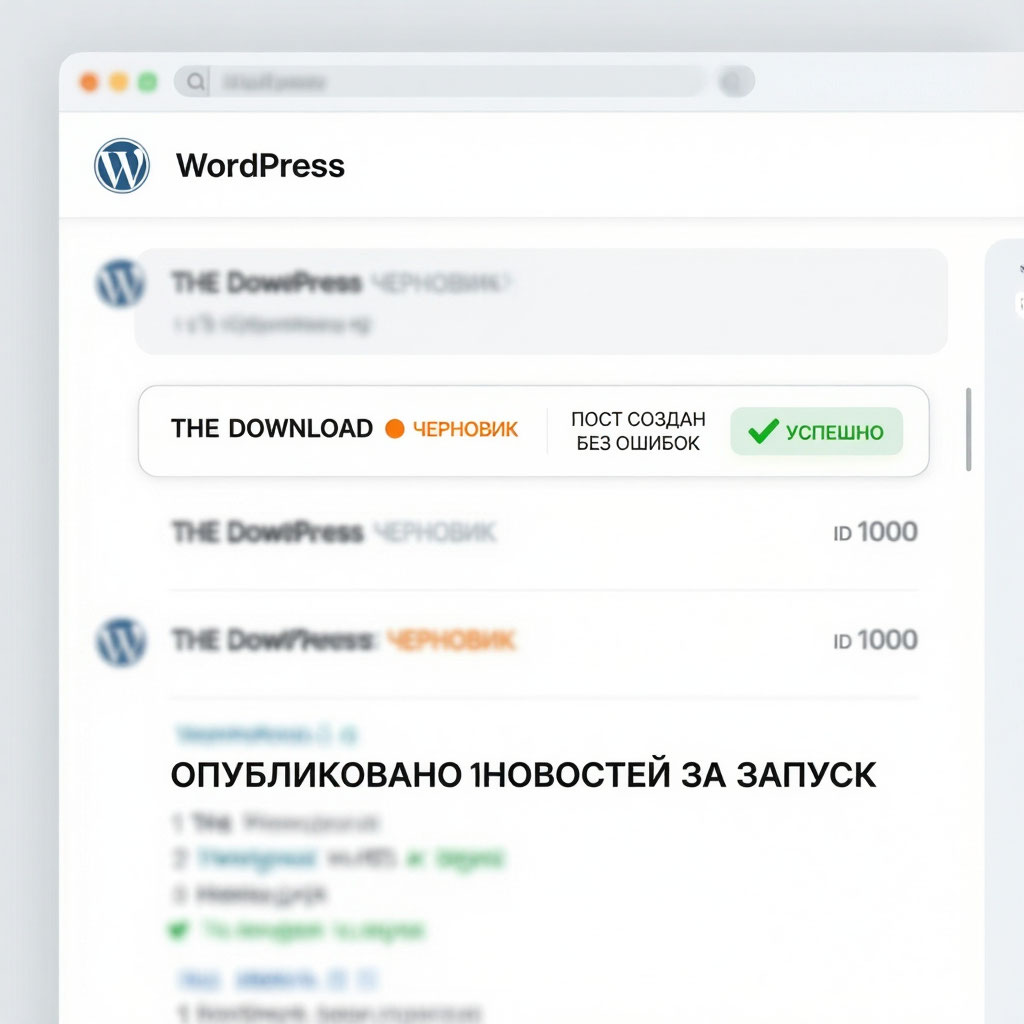Screen dimensions: 1024x1024
Task: Click the УСПЕШНО status badge
Action: pos(816,431)
